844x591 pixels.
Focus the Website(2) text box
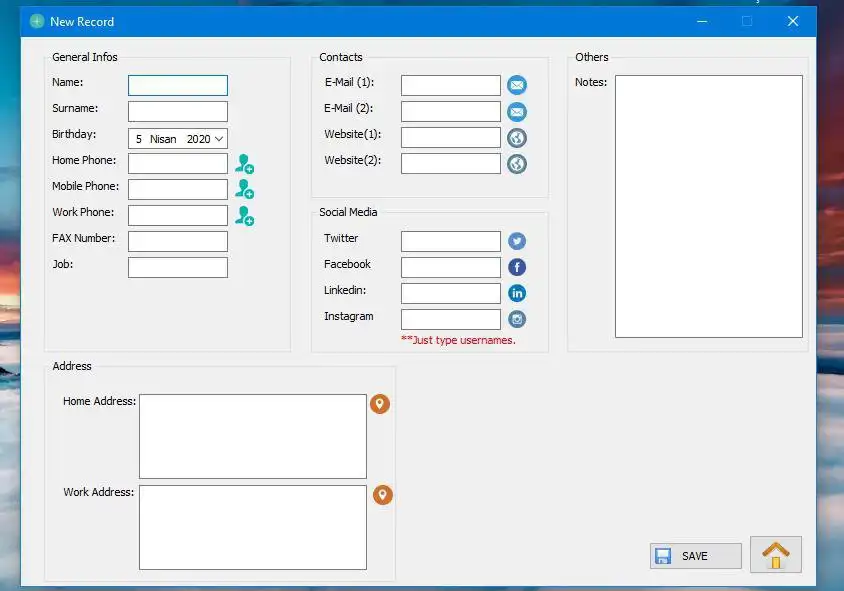click(x=451, y=164)
